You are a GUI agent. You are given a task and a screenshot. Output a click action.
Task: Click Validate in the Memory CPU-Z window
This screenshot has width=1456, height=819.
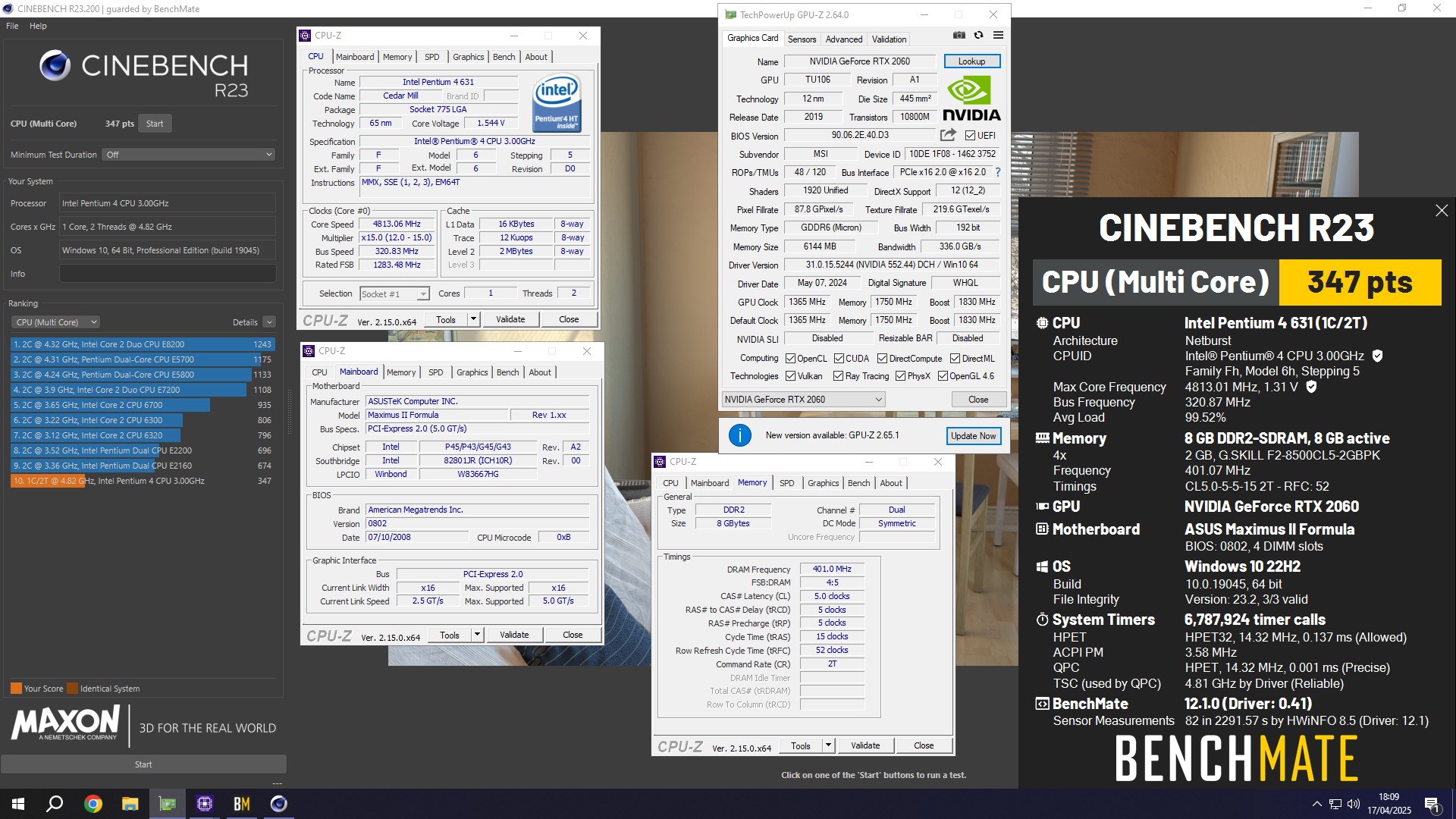point(865,745)
